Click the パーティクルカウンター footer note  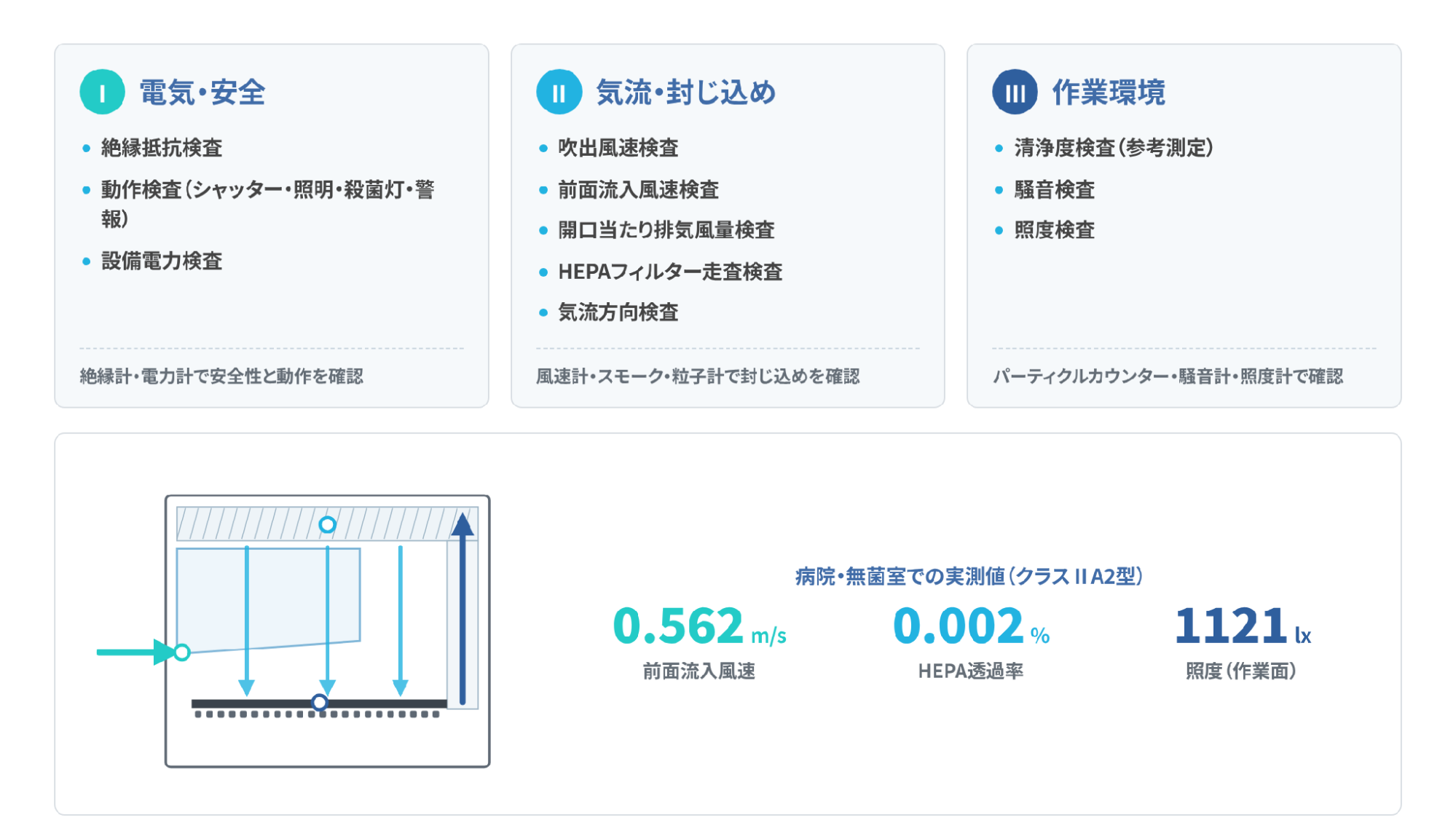[x=1168, y=376]
